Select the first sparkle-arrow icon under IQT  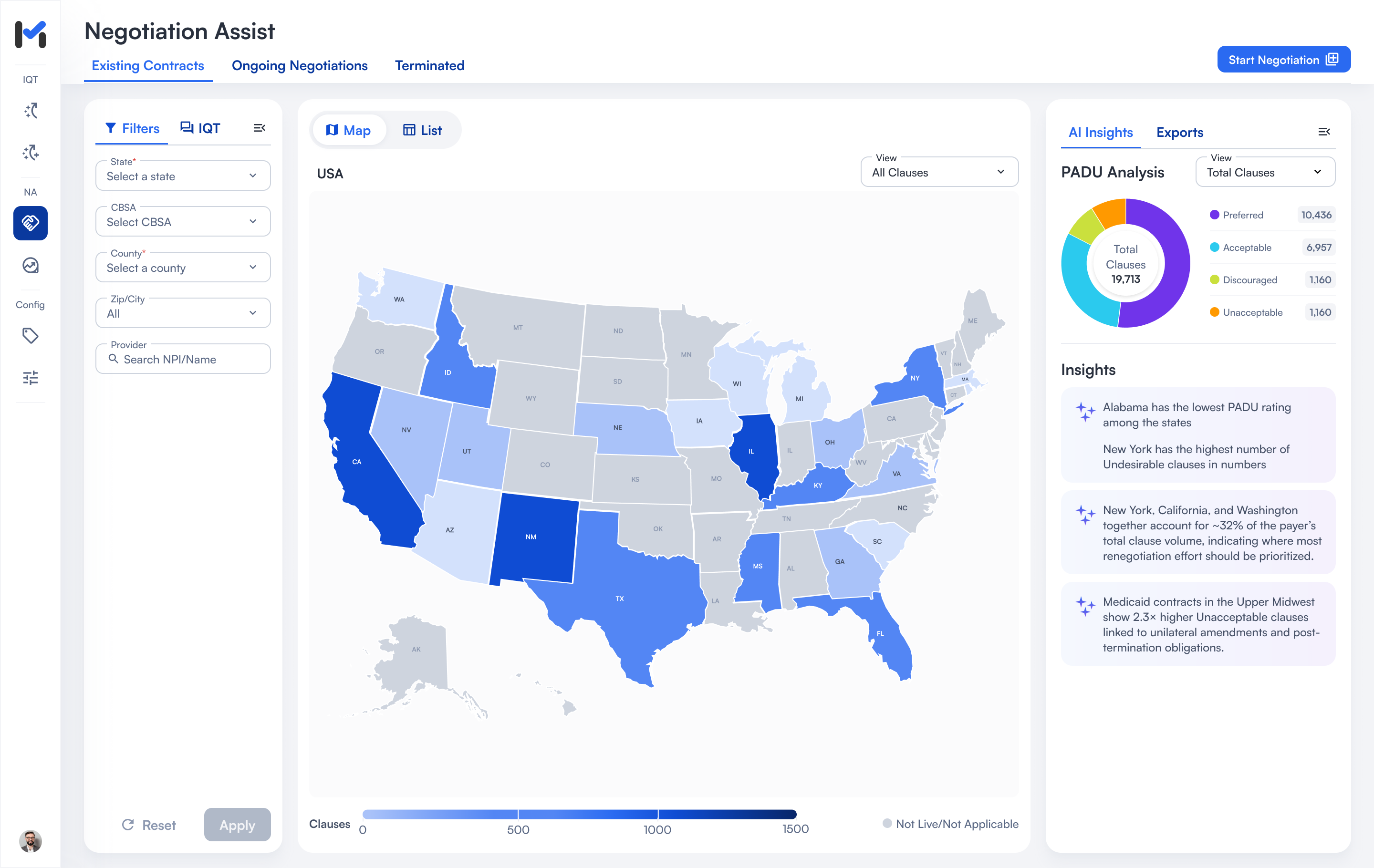point(30,111)
